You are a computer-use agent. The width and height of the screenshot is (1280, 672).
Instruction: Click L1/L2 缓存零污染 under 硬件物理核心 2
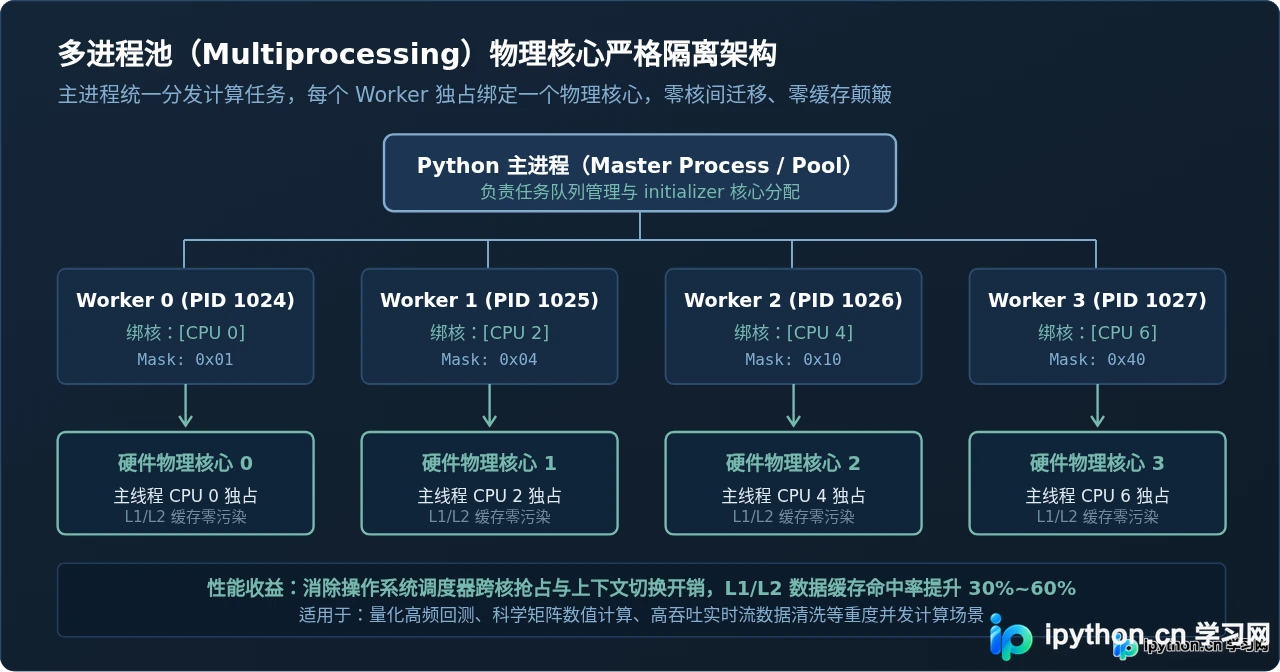coord(793,517)
